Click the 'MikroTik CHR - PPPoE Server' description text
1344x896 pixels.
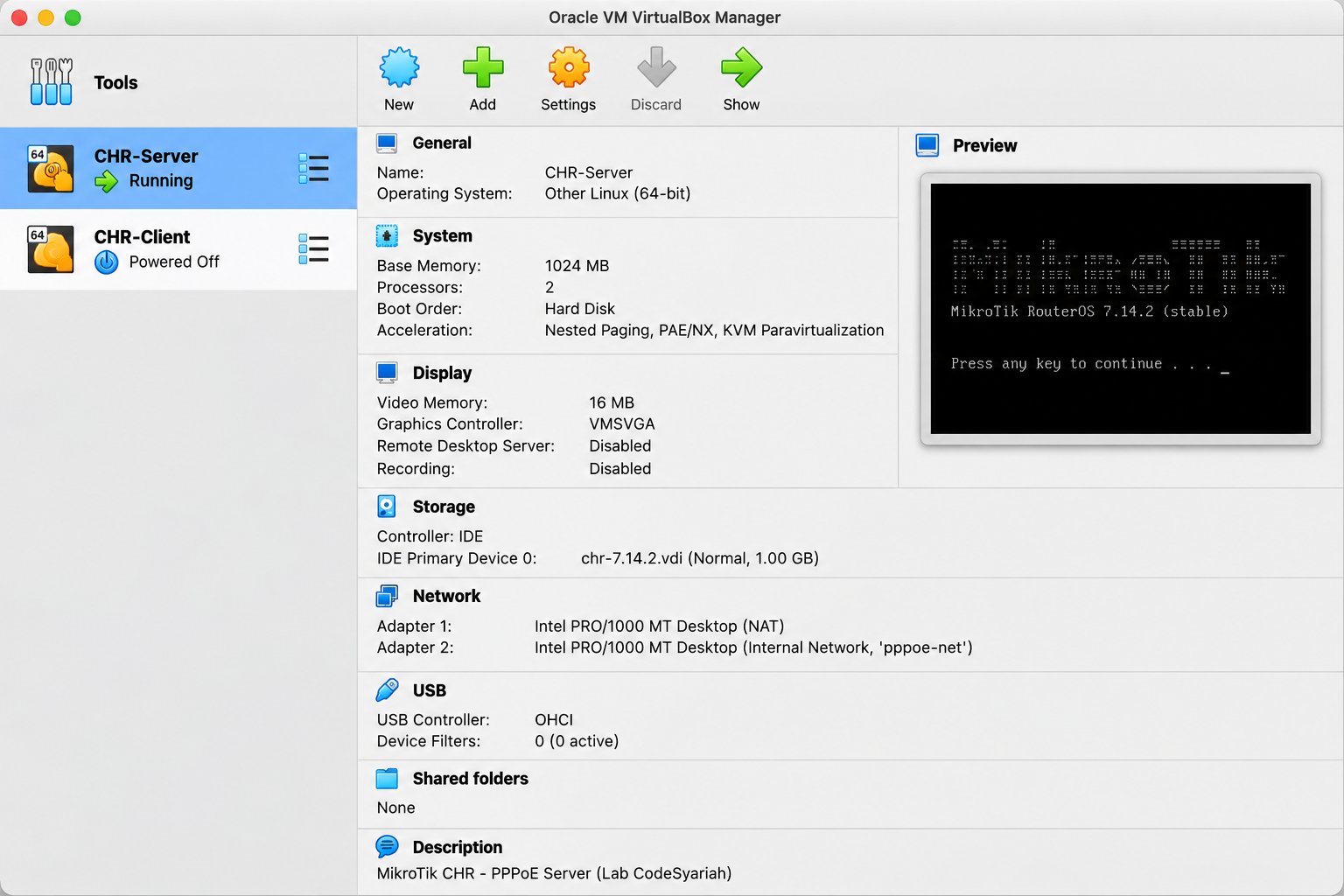[554, 873]
